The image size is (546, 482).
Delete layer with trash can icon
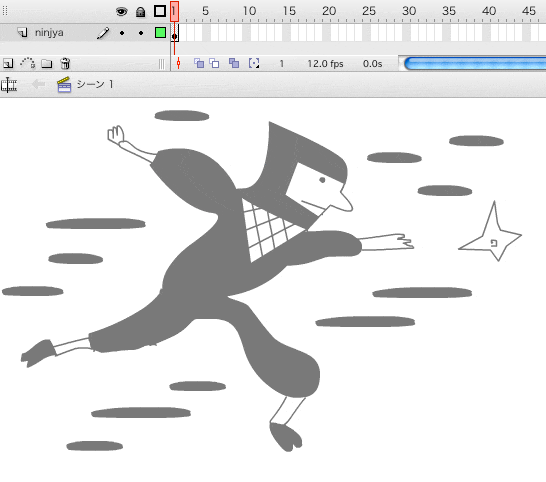pos(65,63)
